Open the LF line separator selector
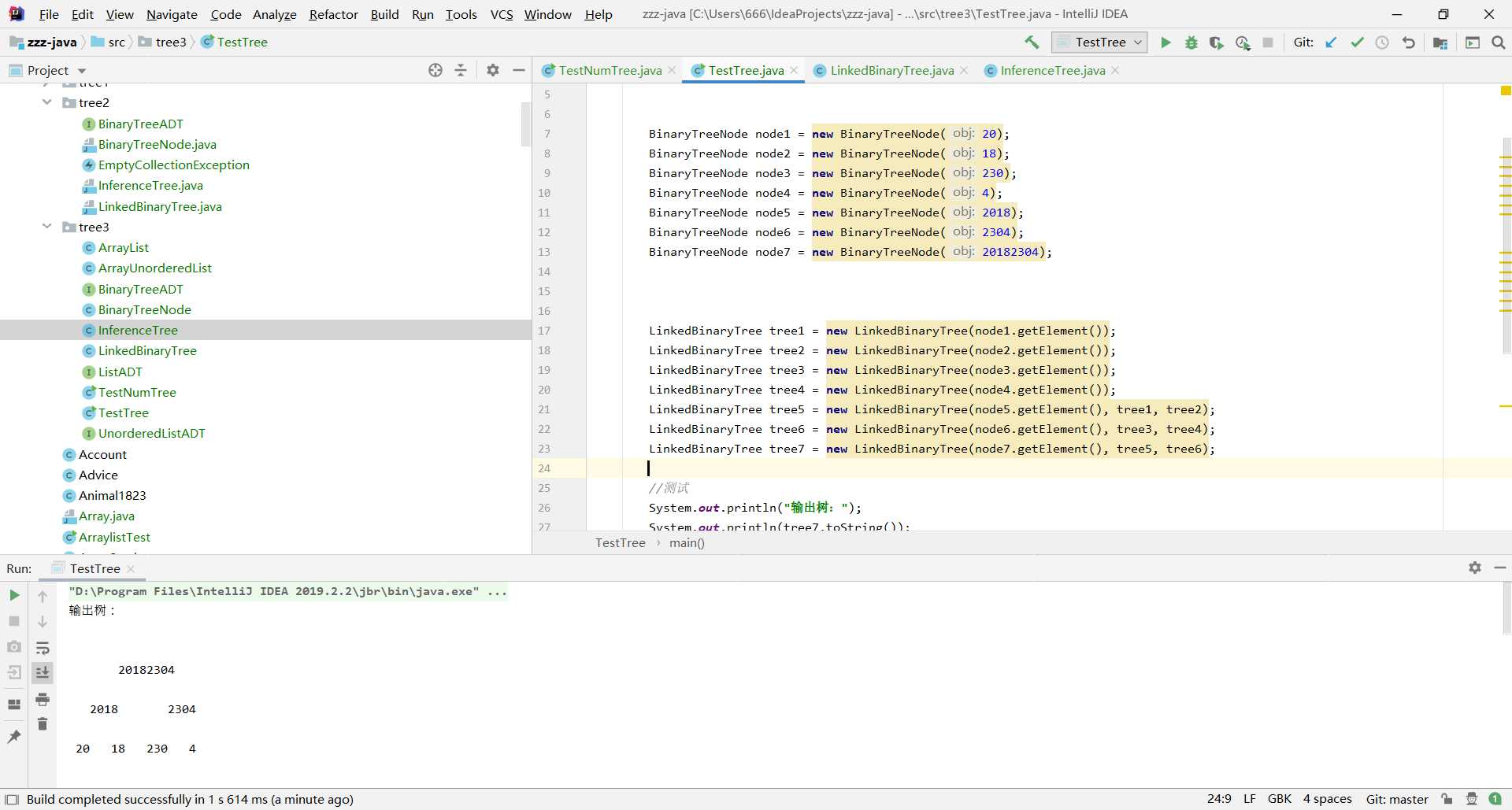The image size is (1512, 810). (1250, 799)
